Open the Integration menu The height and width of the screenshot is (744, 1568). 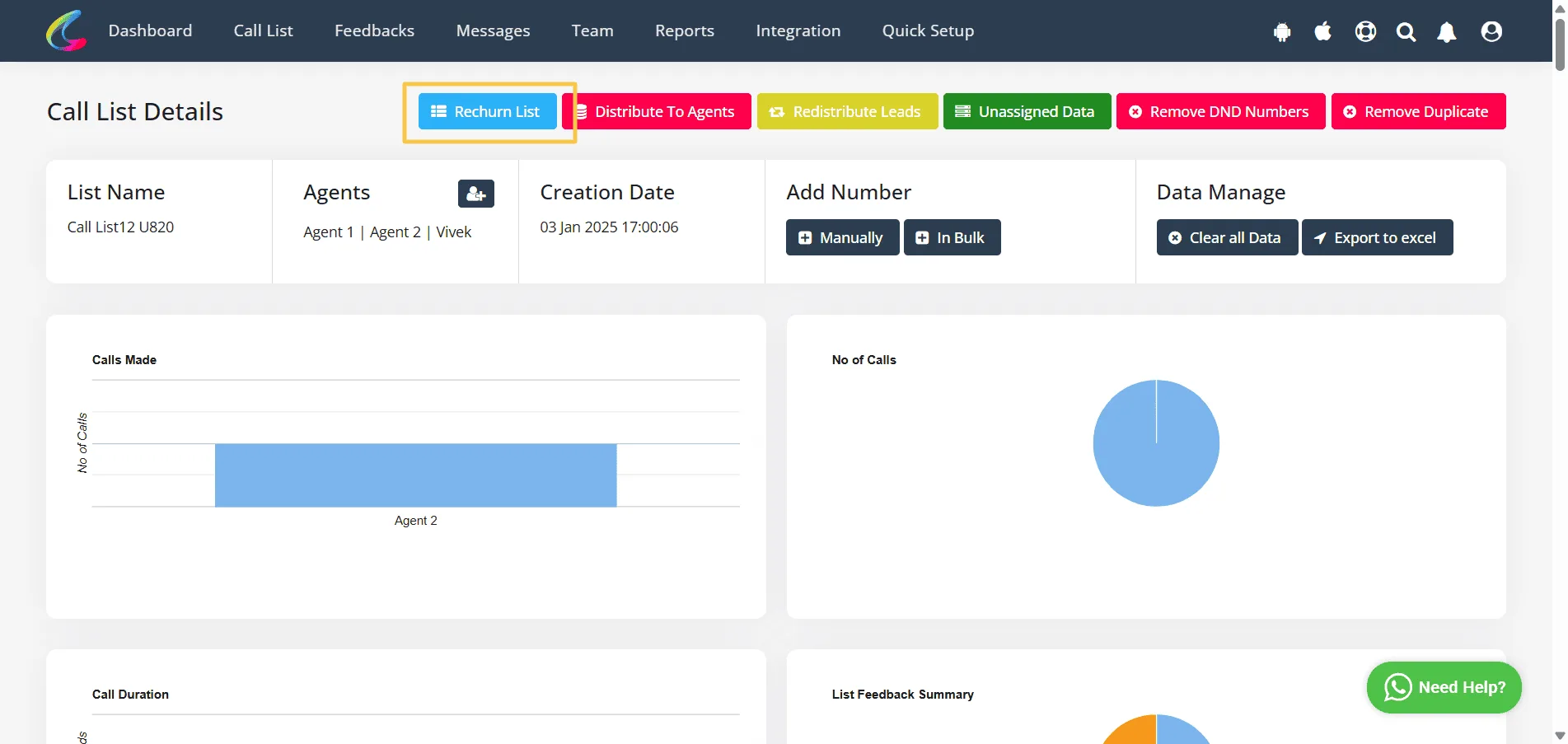[x=798, y=30]
